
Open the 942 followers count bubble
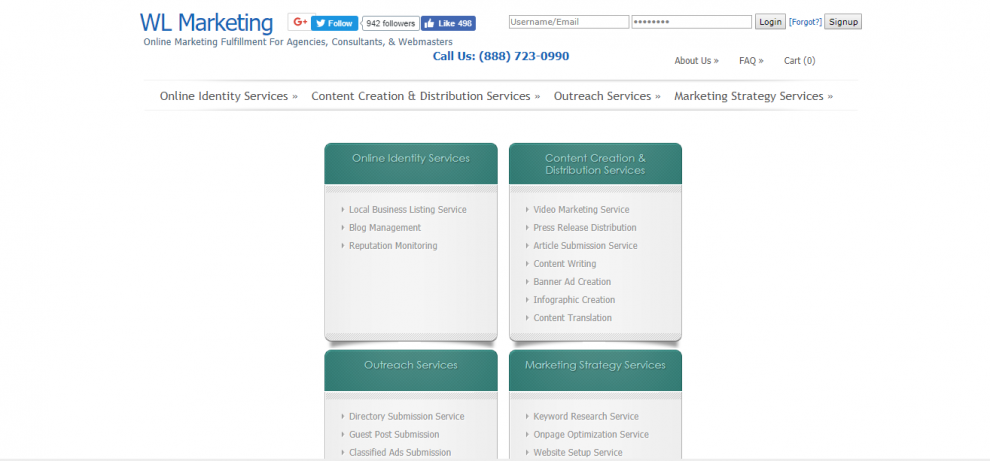tap(389, 23)
